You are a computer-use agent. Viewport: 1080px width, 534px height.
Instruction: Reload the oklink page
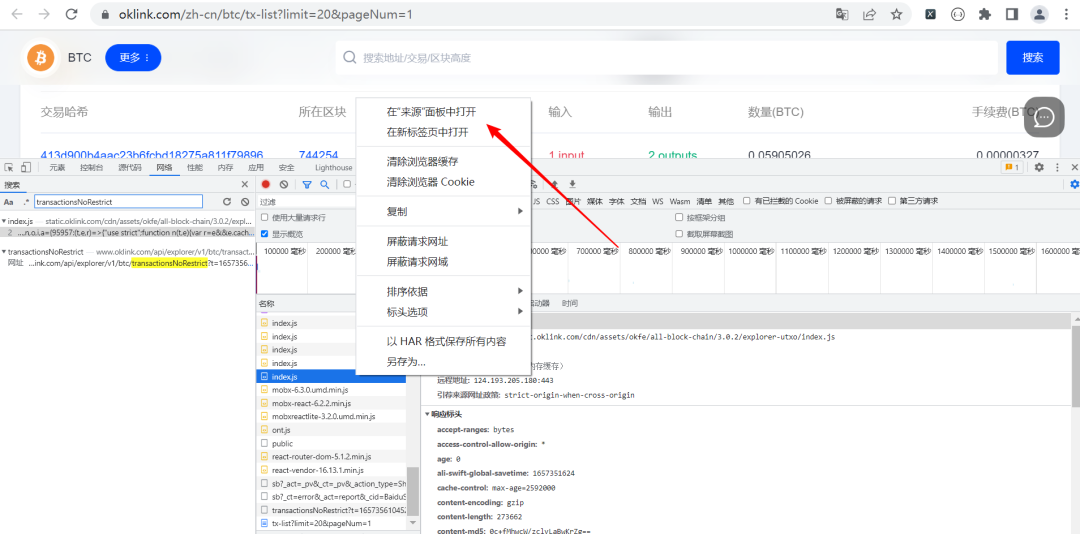[x=71, y=14]
